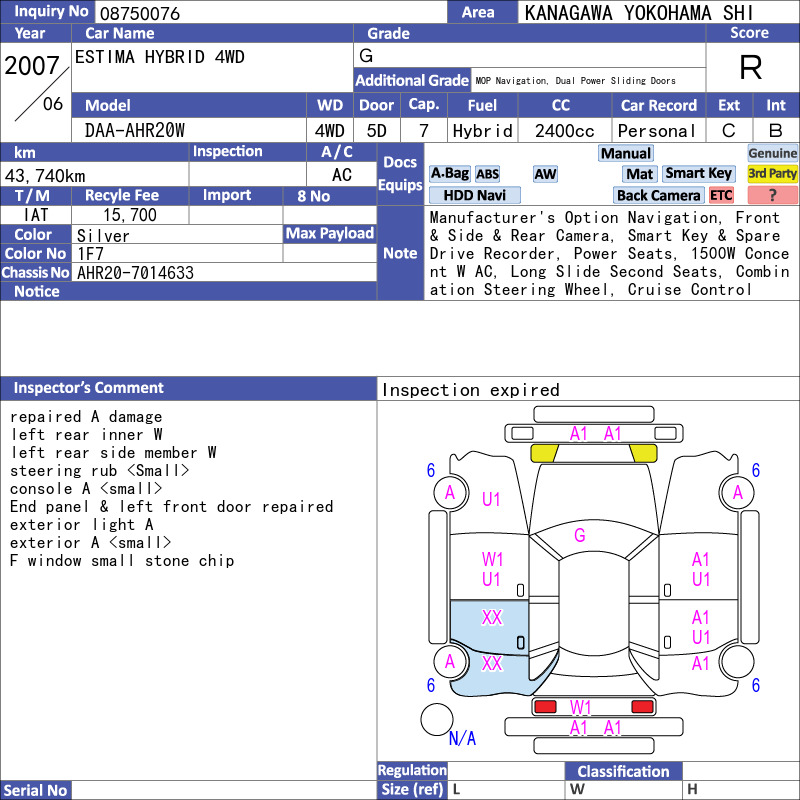Click the Chassis No AHR20-7014633 field
This screenshot has height=800, width=800.
coord(223,273)
